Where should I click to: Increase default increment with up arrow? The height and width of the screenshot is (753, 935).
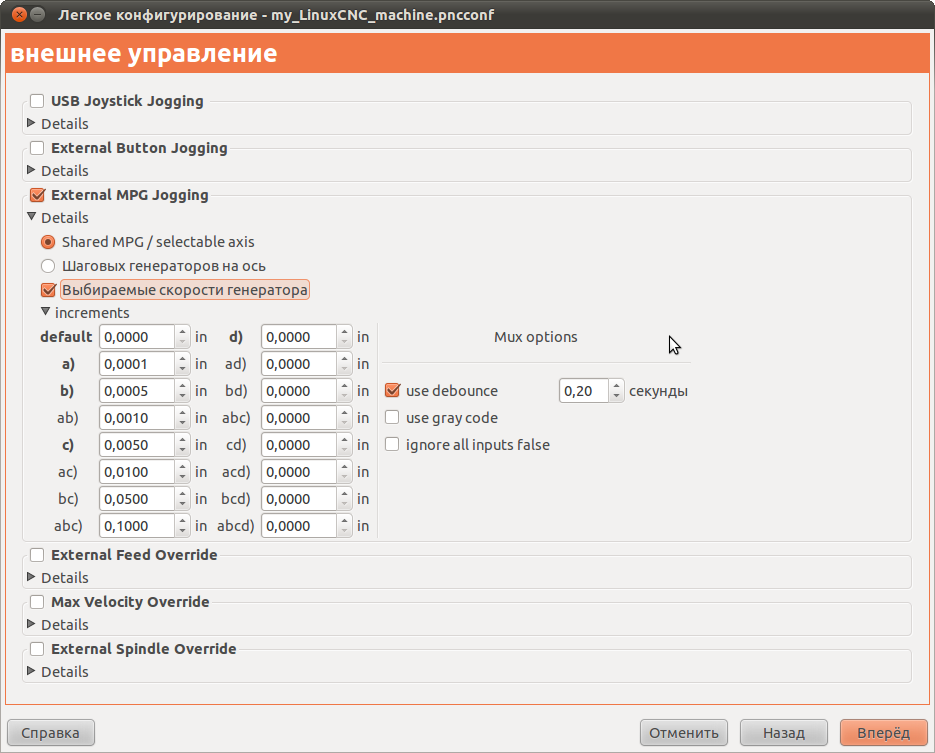pyautogui.click(x=182, y=331)
